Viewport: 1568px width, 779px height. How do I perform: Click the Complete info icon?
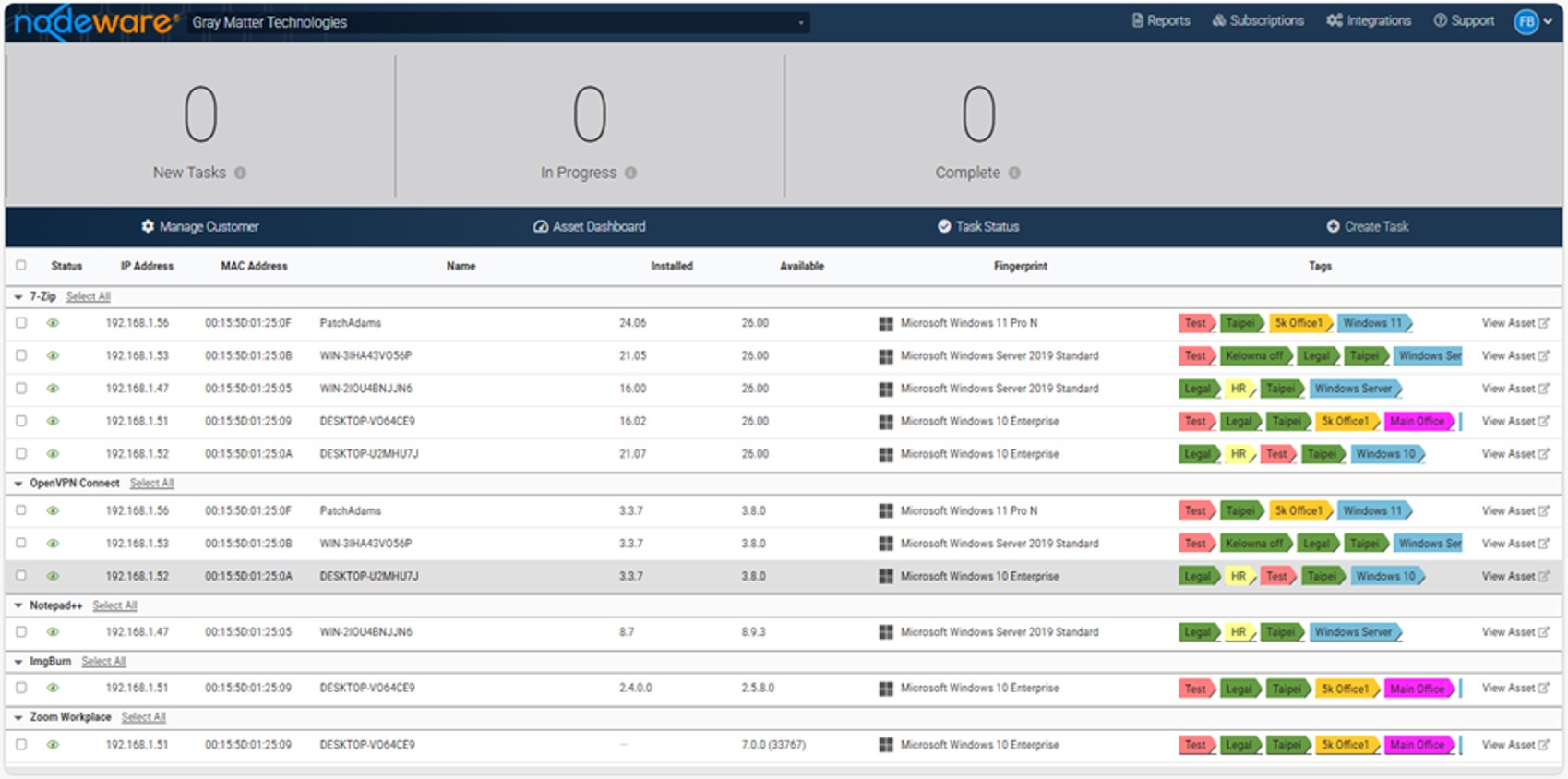point(1014,173)
